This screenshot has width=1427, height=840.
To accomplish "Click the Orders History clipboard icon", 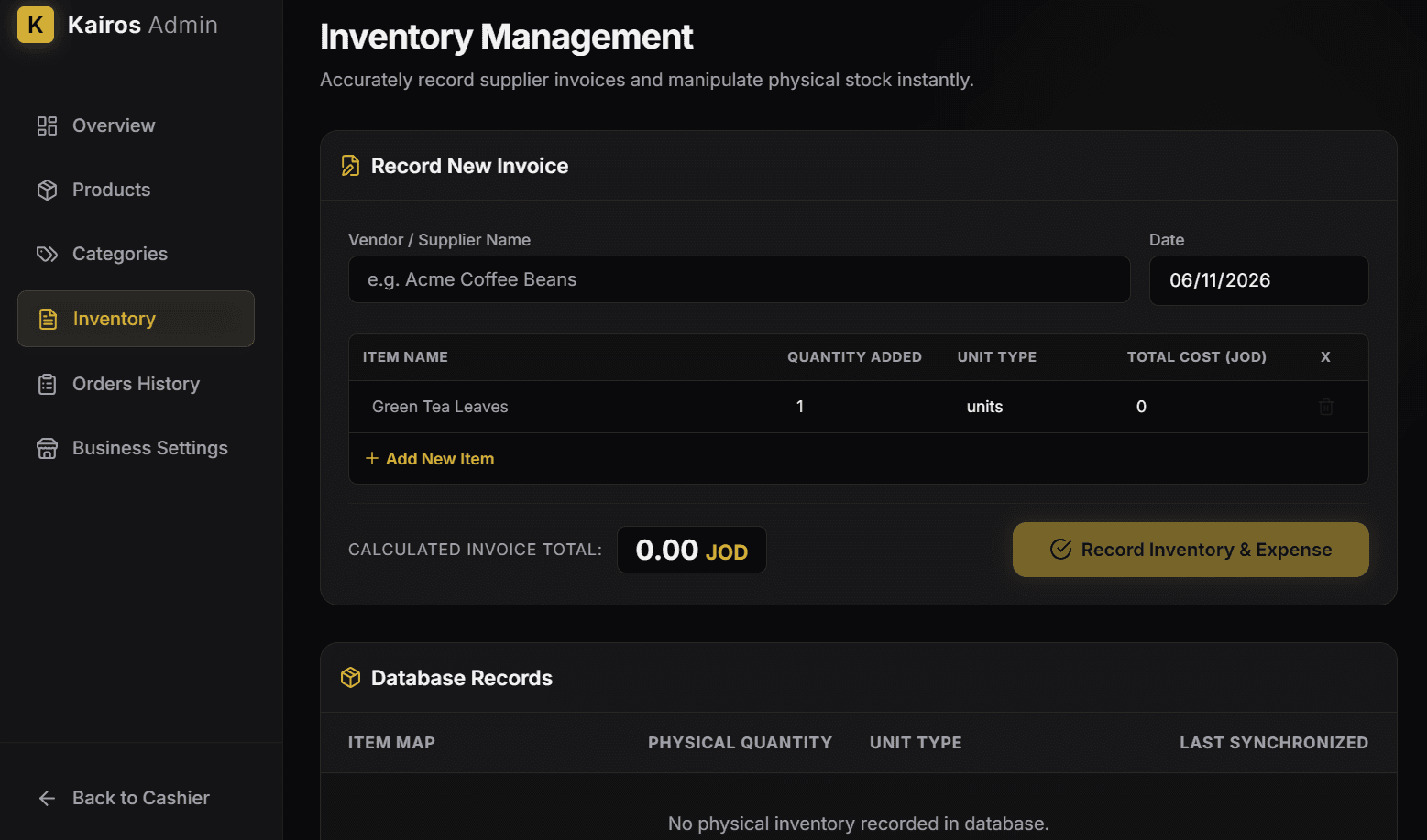I will (x=47, y=384).
